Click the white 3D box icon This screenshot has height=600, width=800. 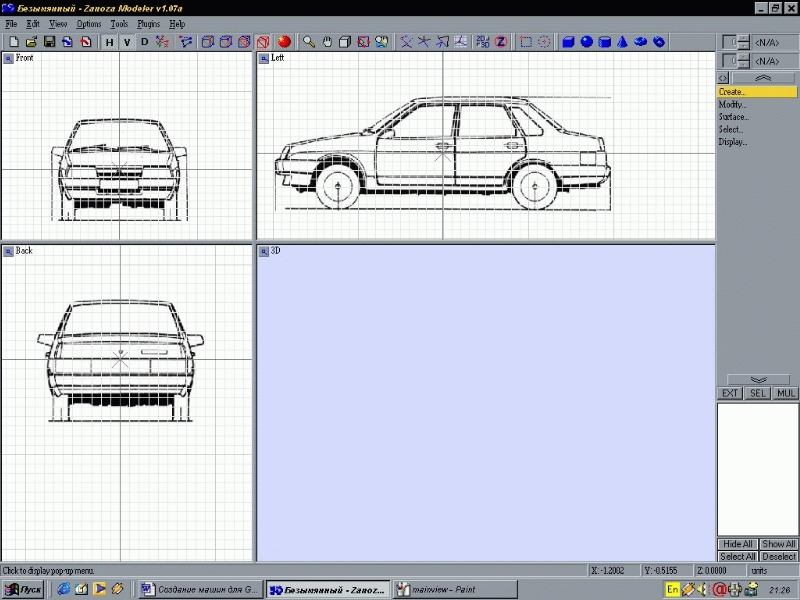(x=345, y=42)
